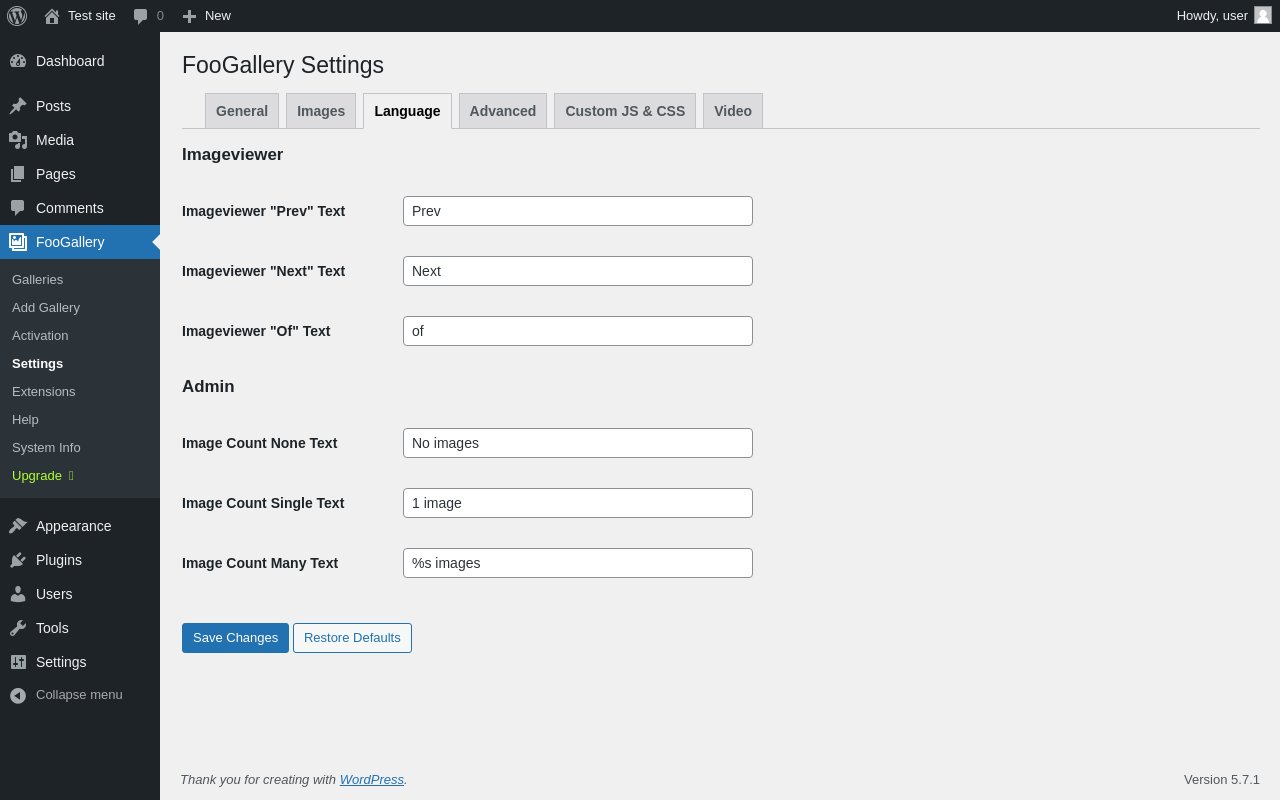Focus the Imageviewer "Prev" Text field
The image size is (1280, 800).
(x=578, y=211)
